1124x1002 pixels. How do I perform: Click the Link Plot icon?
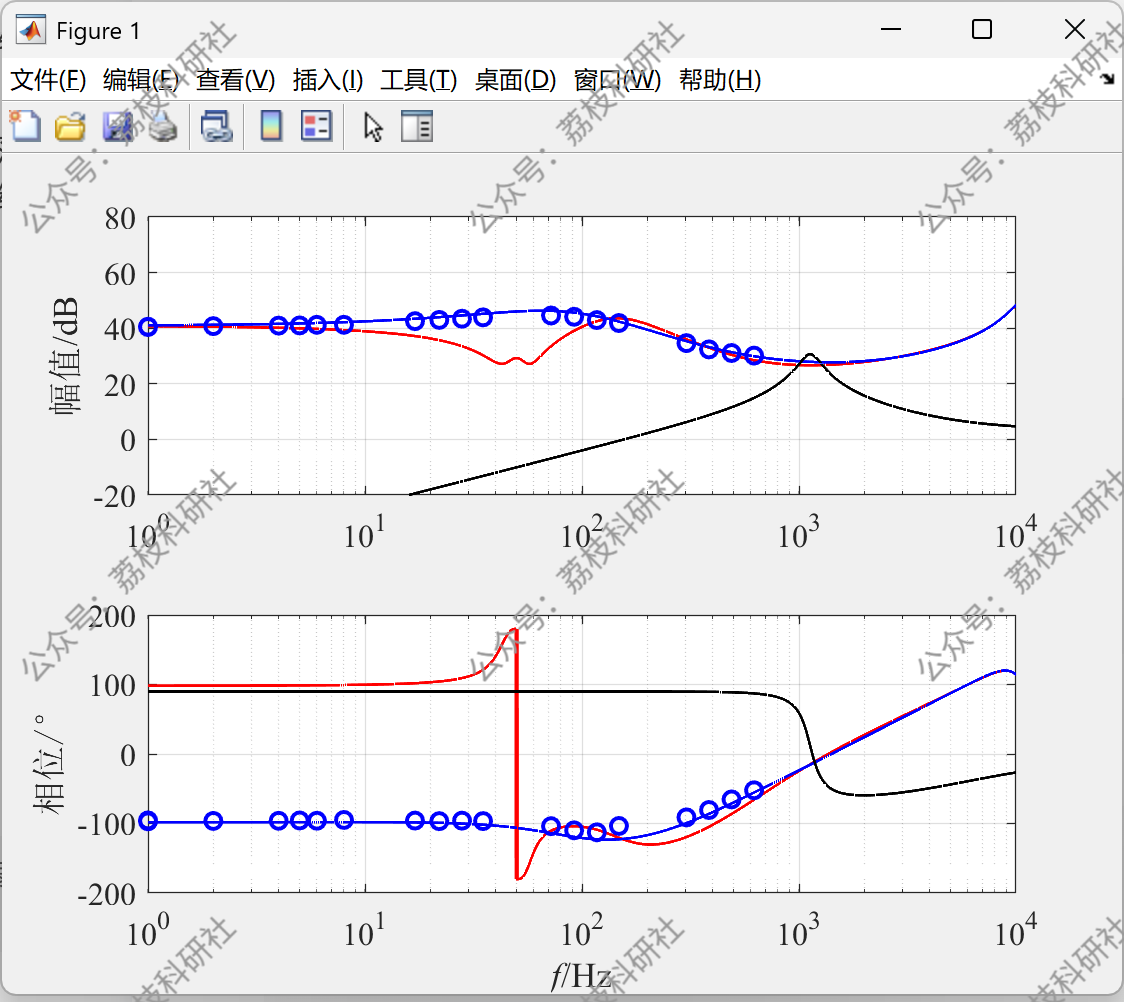216,126
